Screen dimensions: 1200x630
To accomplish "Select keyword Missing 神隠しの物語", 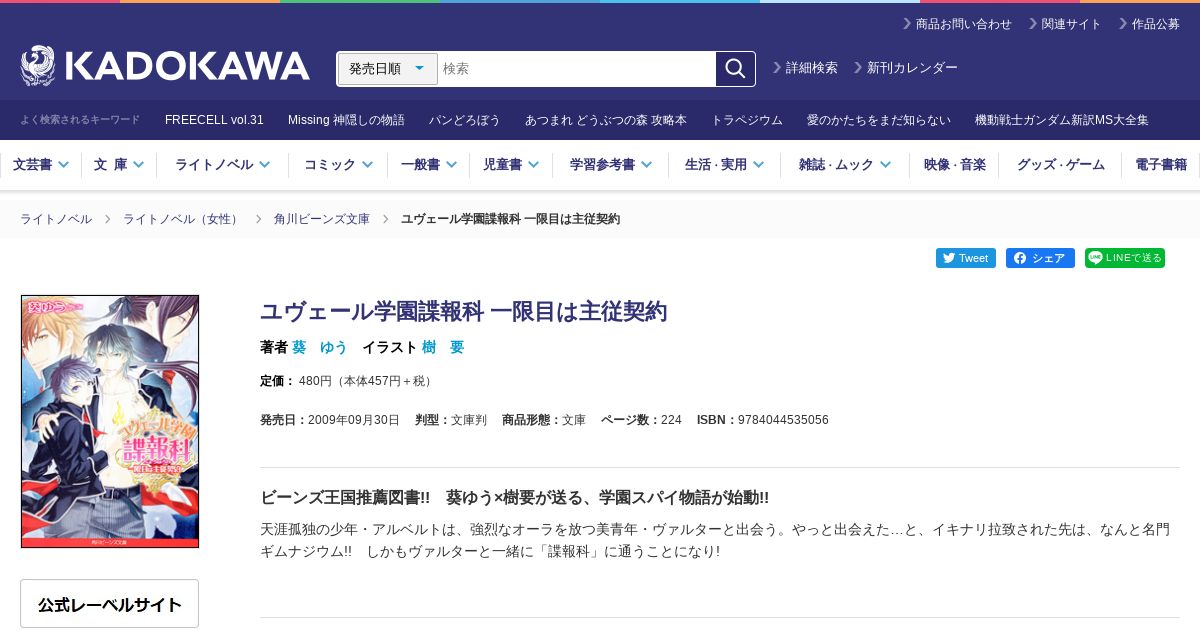I will pos(346,120).
